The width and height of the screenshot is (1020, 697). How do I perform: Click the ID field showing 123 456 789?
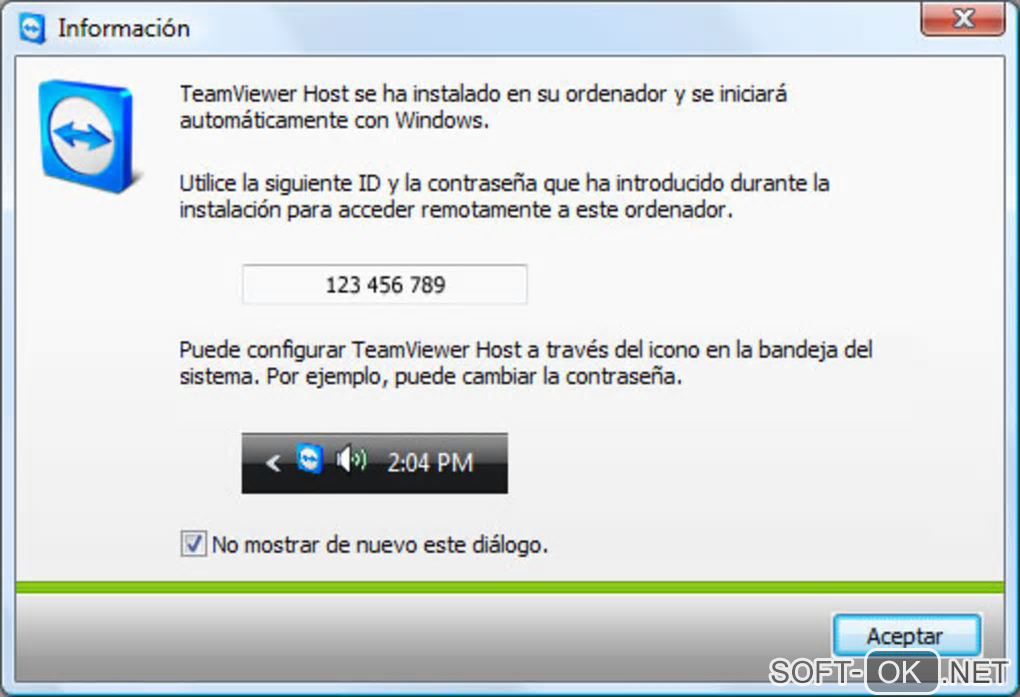(x=384, y=284)
